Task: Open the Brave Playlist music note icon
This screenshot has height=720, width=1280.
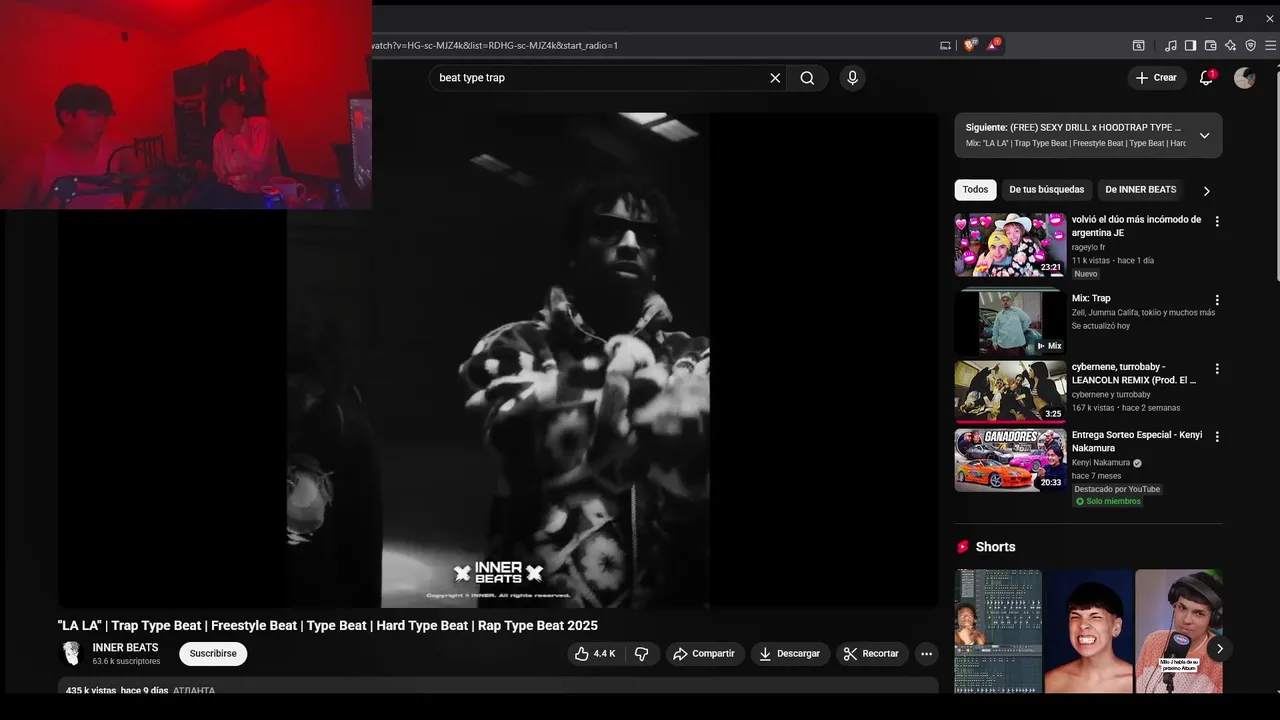Action: (x=1171, y=45)
